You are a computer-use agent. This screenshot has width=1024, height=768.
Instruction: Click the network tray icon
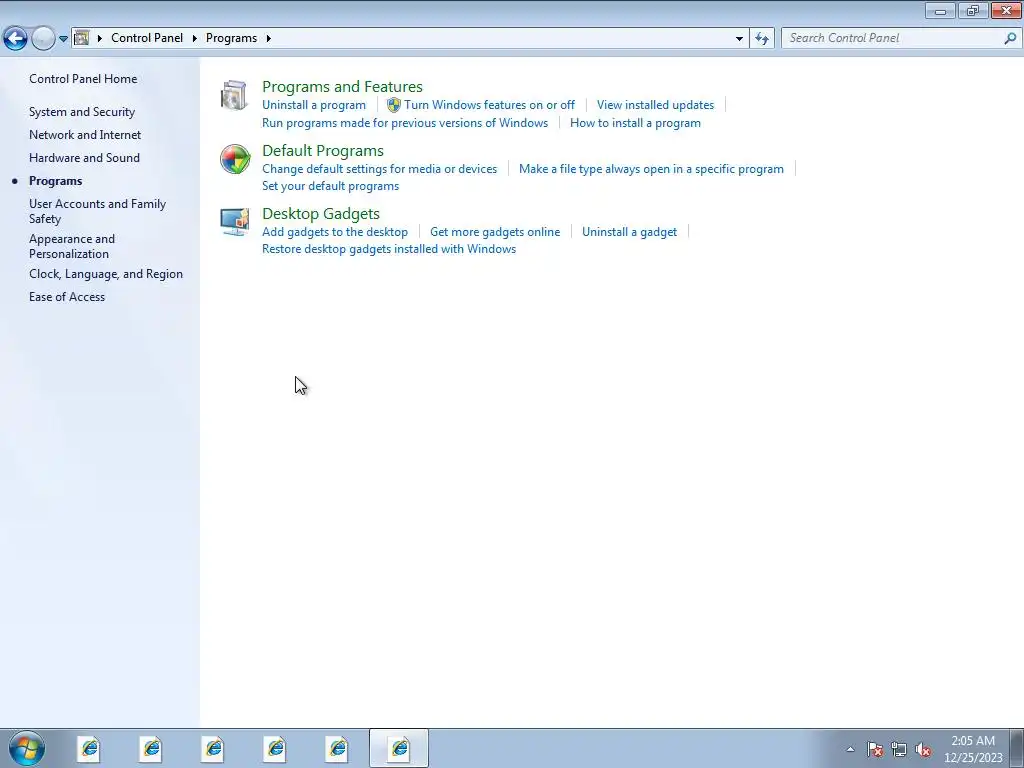click(899, 749)
